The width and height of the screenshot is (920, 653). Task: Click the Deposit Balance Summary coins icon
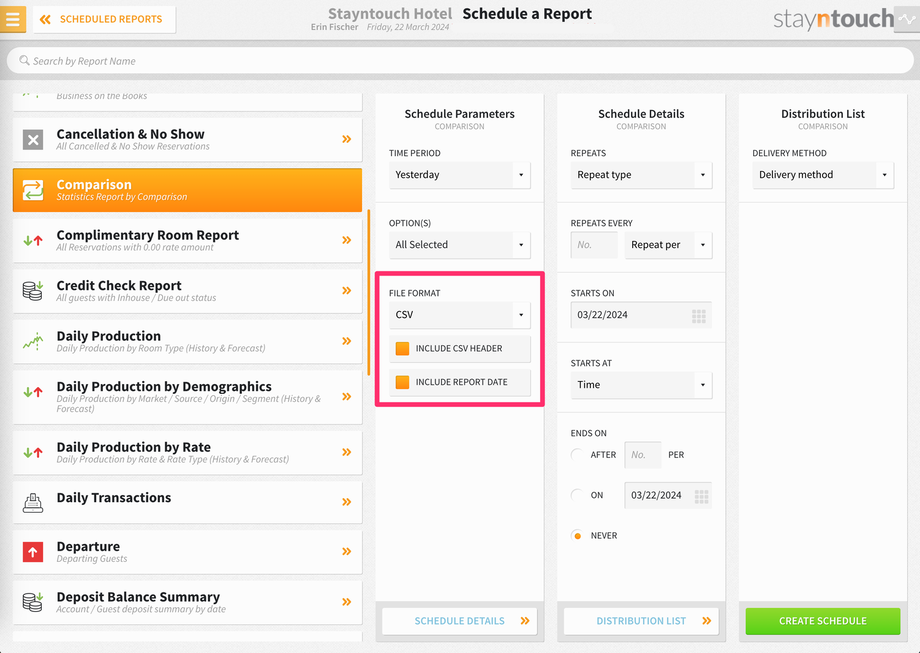point(33,602)
